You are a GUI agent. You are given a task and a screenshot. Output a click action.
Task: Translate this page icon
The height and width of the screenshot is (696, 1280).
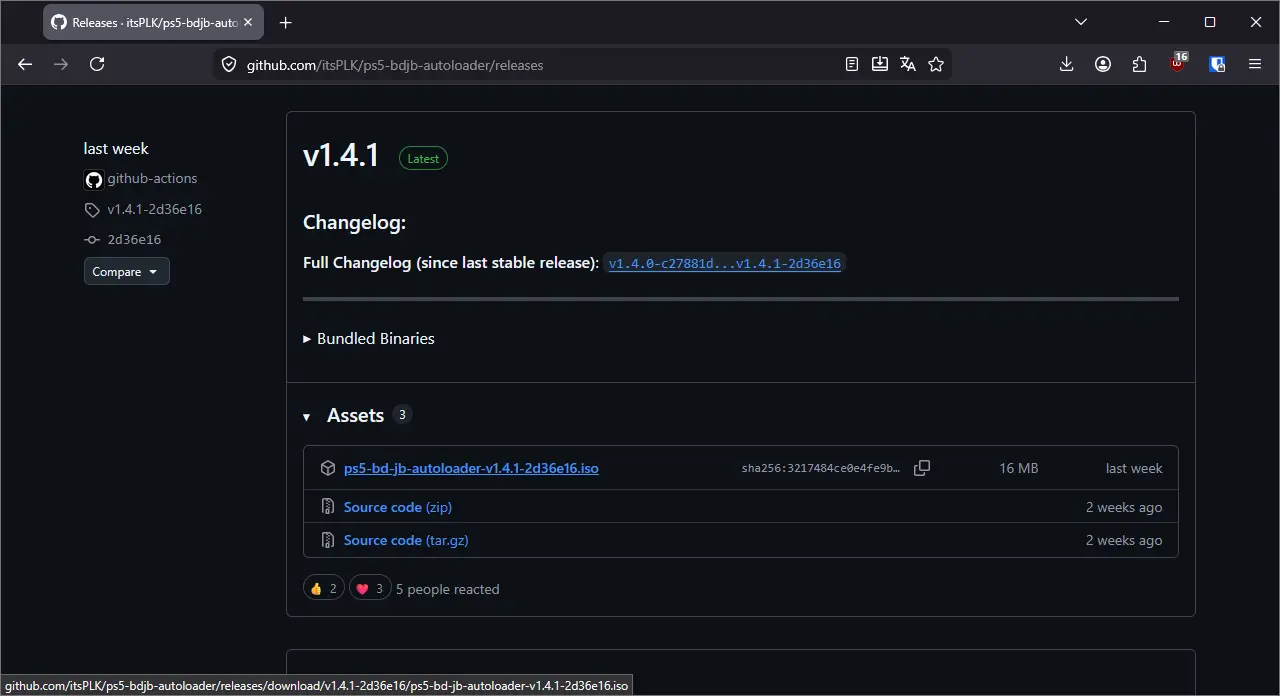click(908, 64)
